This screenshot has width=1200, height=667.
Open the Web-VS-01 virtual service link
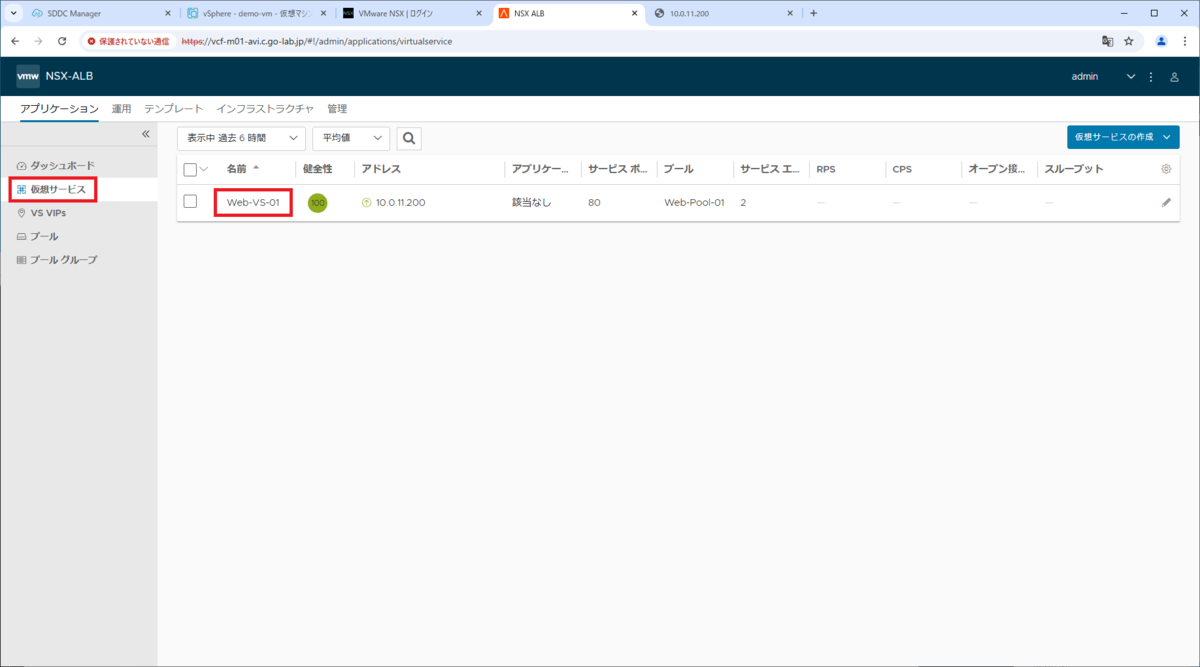[252, 203]
